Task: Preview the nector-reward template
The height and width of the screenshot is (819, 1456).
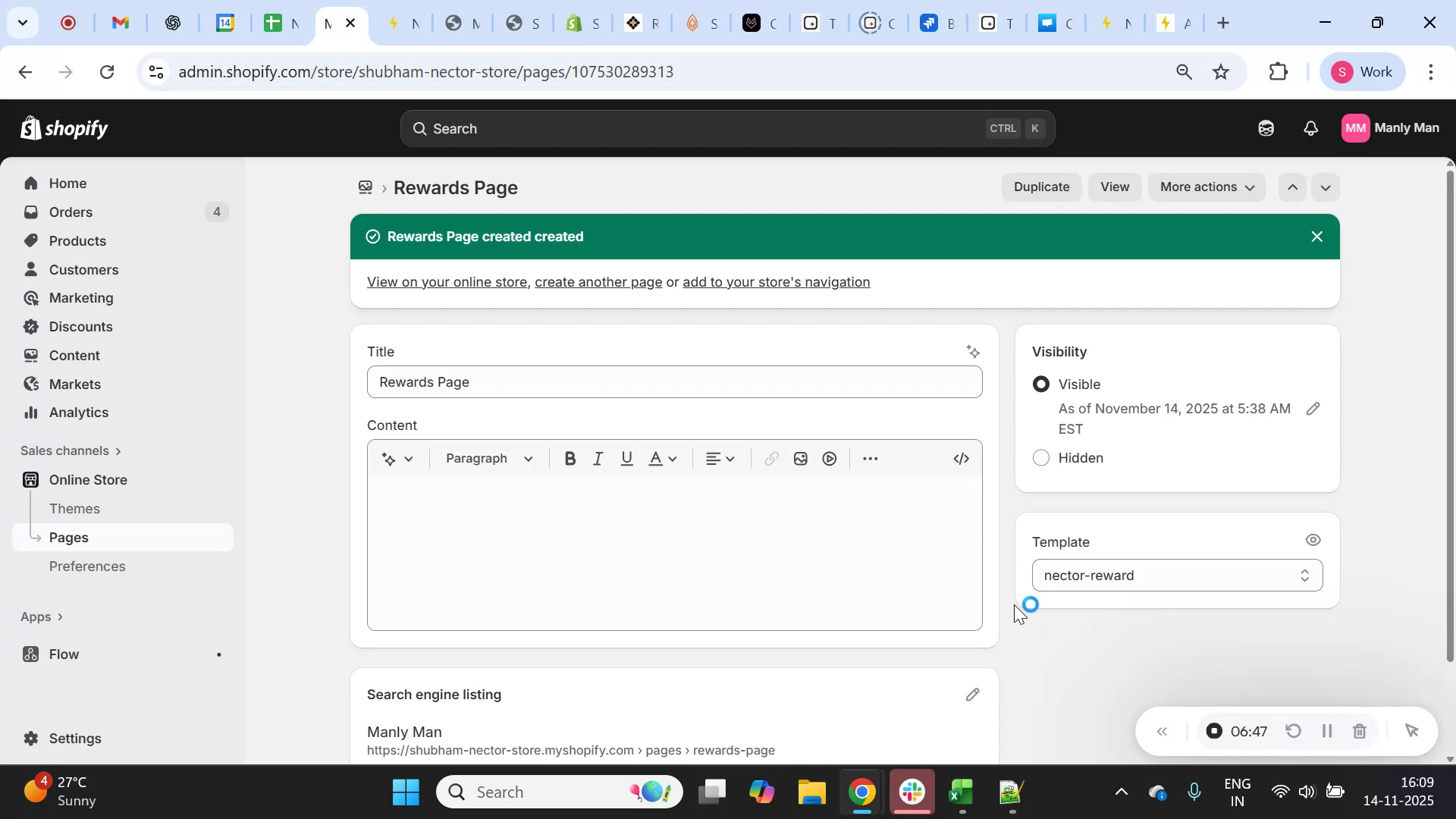Action: pos(1313,540)
